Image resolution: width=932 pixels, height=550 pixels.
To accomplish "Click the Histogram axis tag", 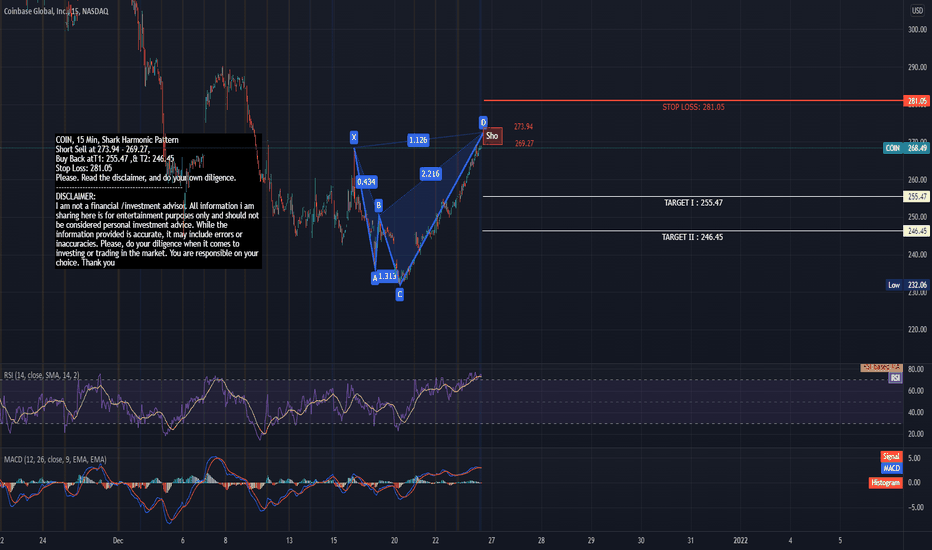I will tap(886, 483).
